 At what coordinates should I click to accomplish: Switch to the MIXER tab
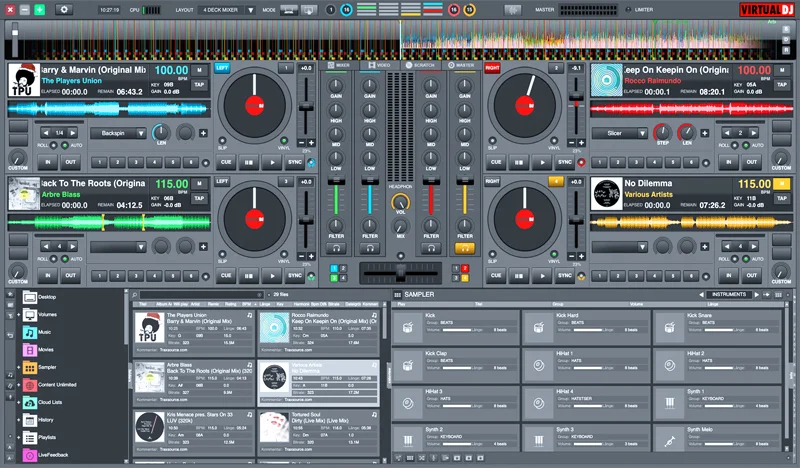tap(339, 65)
